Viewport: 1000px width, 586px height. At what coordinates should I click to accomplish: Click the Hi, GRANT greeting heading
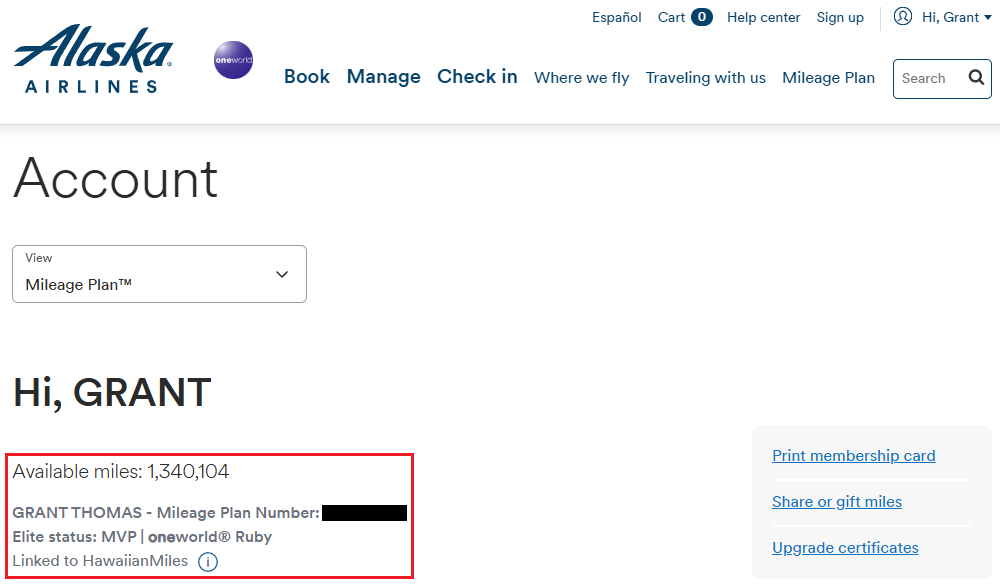[112, 392]
